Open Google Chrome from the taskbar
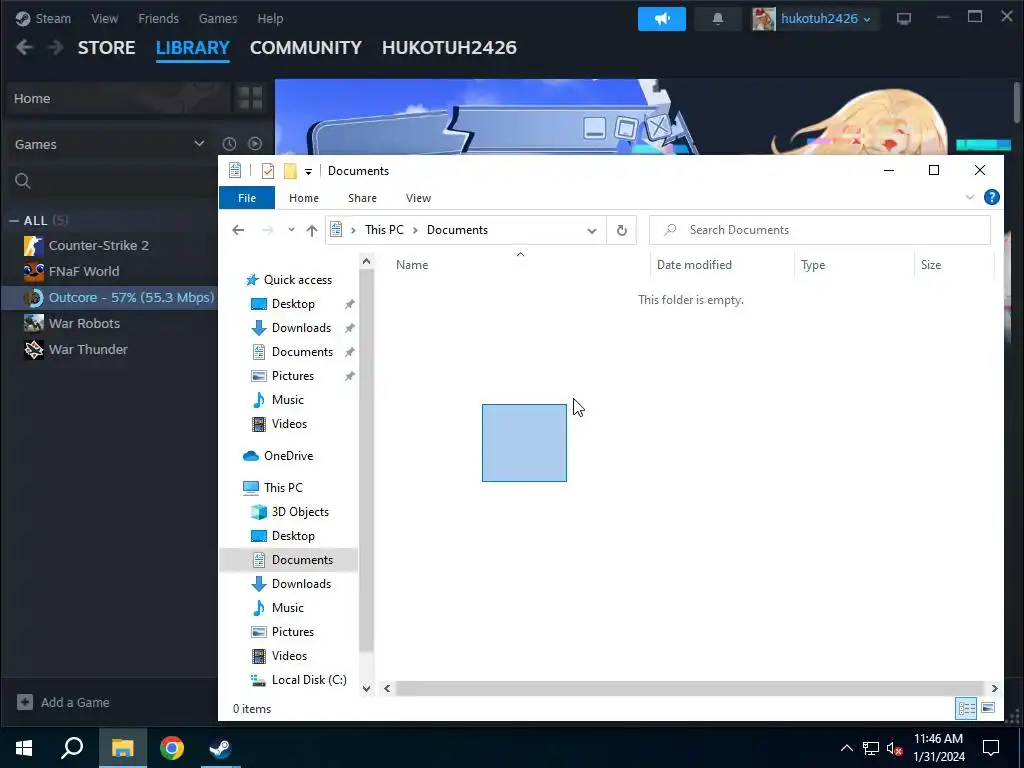 pos(172,748)
